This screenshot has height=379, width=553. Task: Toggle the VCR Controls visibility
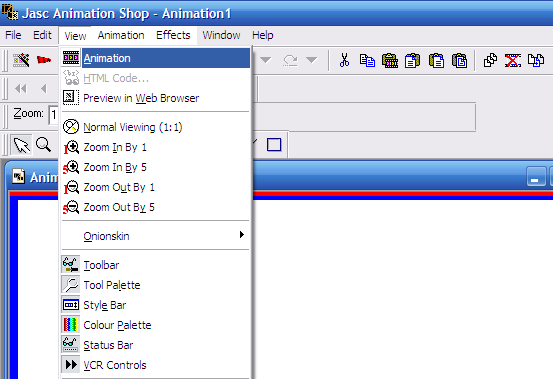pyautogui.click(x=156, y=365)
